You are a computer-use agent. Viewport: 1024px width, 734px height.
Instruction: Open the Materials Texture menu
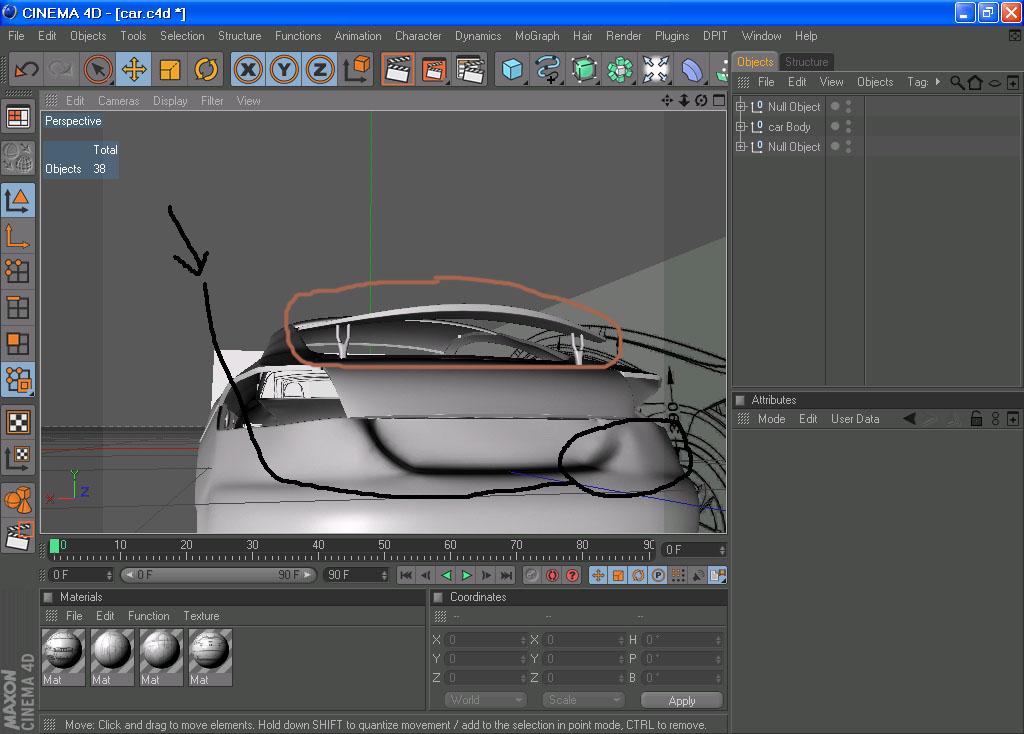point(201,616)
